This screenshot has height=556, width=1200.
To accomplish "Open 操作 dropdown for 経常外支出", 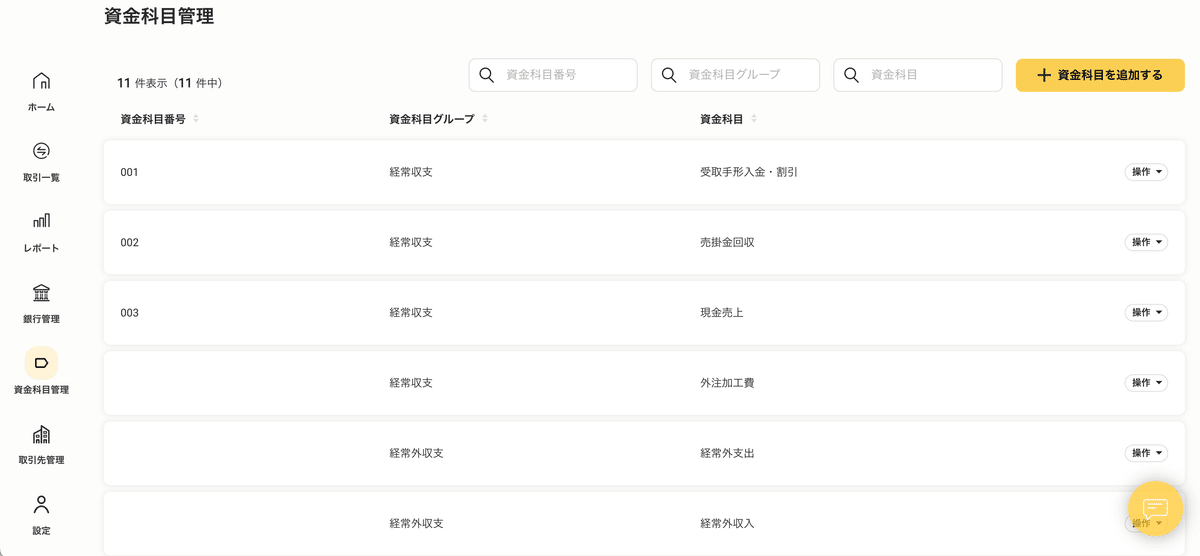I will [1146, 453].
